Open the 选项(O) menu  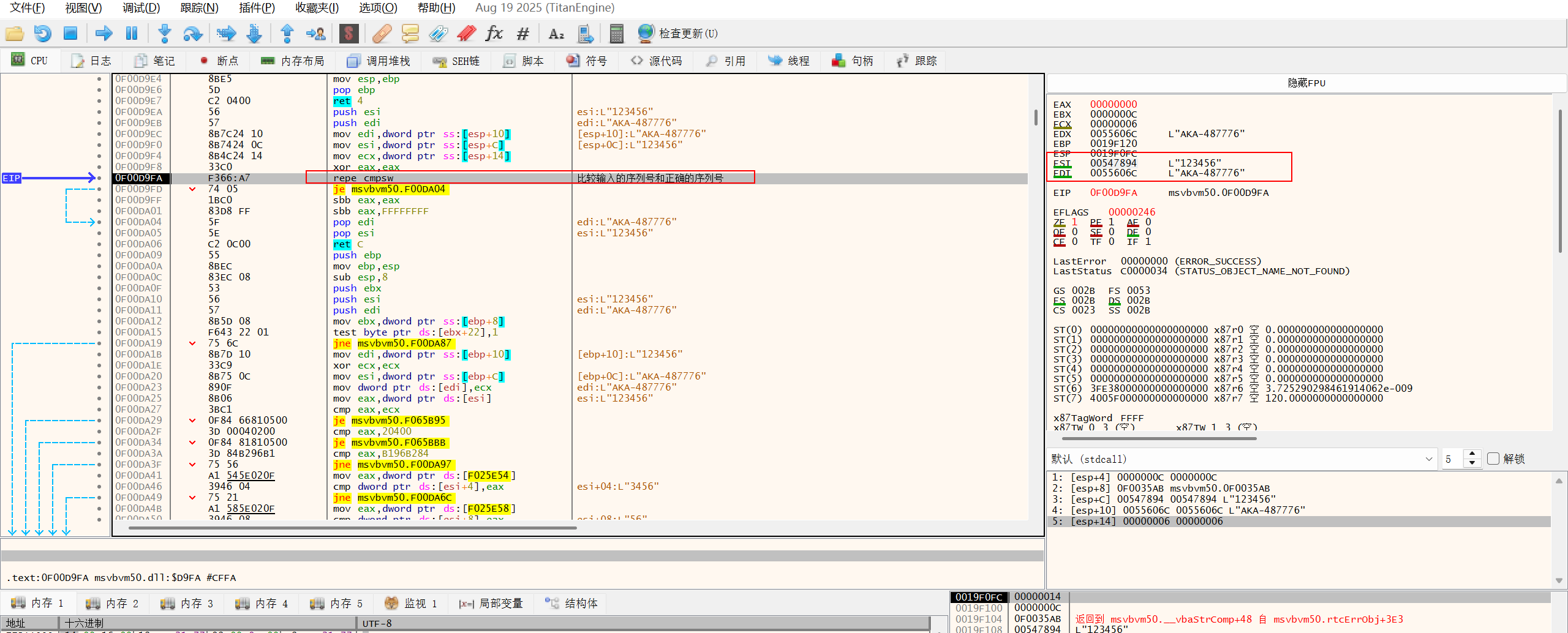pos(378,8)
